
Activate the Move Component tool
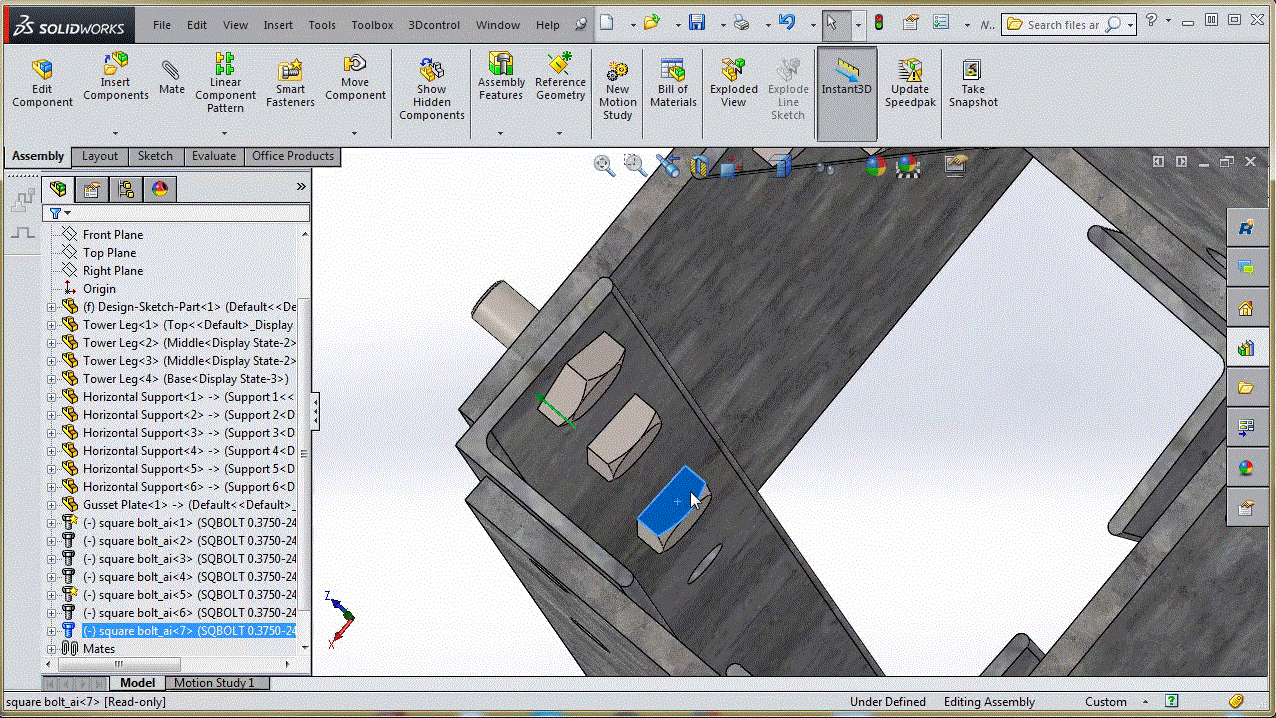(355, 78)
